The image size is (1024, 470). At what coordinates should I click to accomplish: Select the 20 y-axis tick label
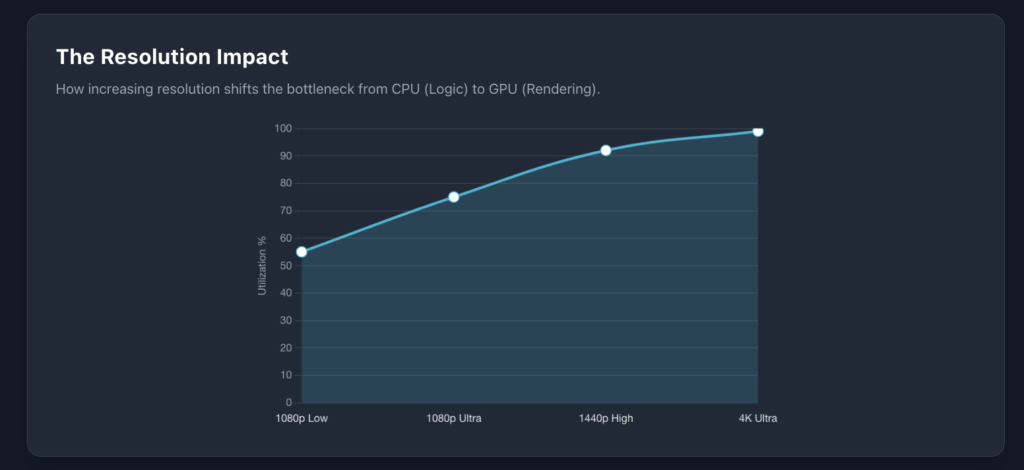click(284, 348)
